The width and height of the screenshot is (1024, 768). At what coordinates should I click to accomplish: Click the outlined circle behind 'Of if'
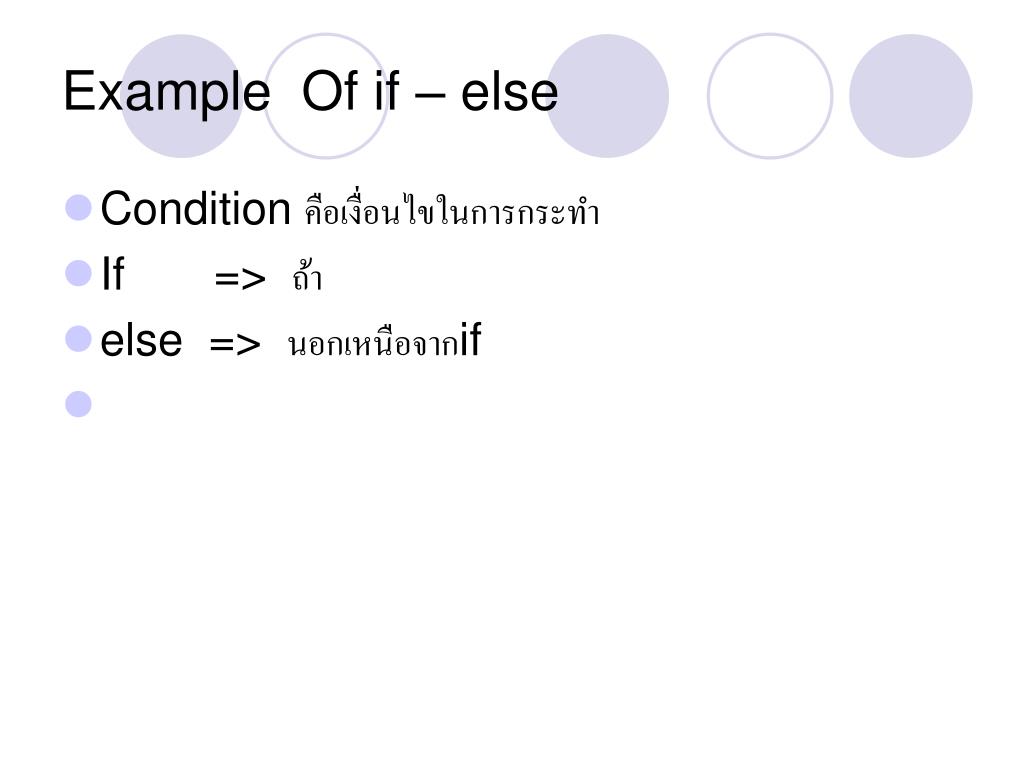point(326,96)
